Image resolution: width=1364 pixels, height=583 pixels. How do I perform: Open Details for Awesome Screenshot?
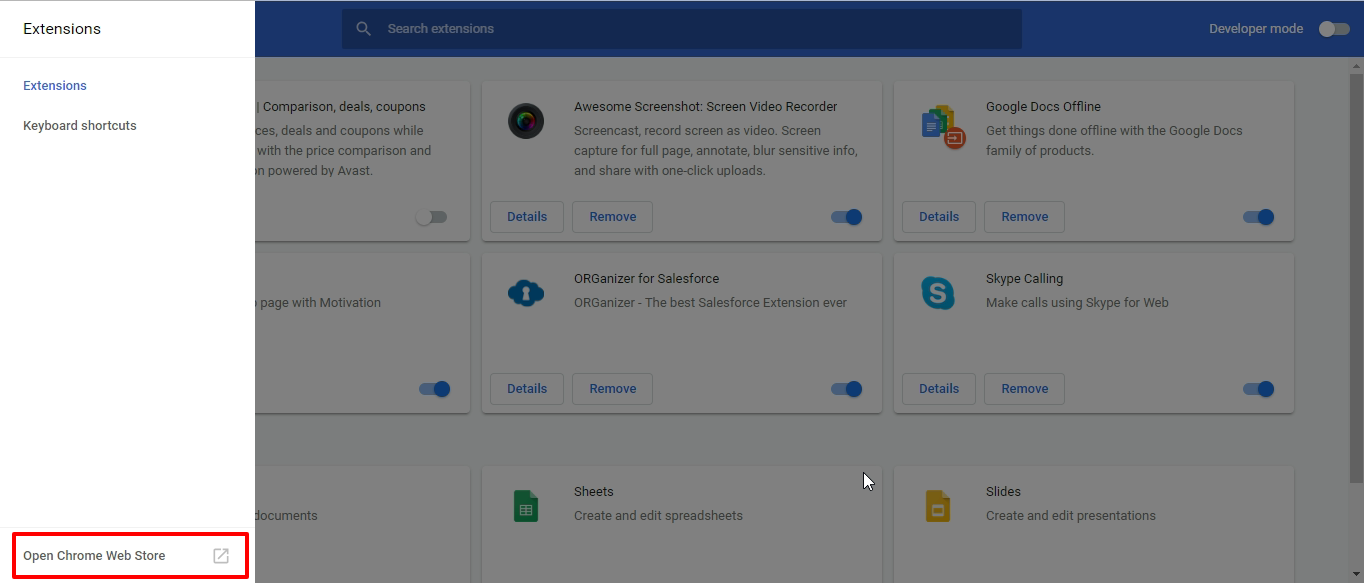(x=527, y=217)
